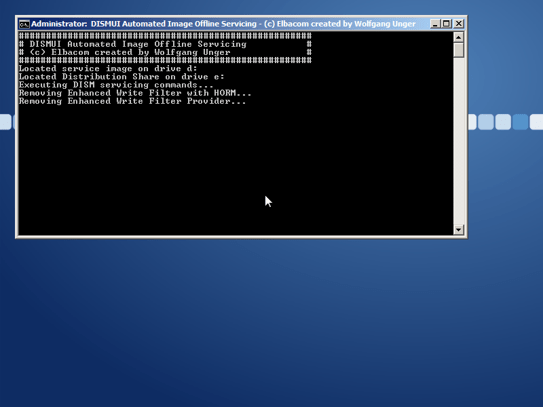This screenshot has height=407, width=543.
Task: Click the '(c) Elbacom created by Wolfgang Unger' console line
Action: tap(130, 52)
